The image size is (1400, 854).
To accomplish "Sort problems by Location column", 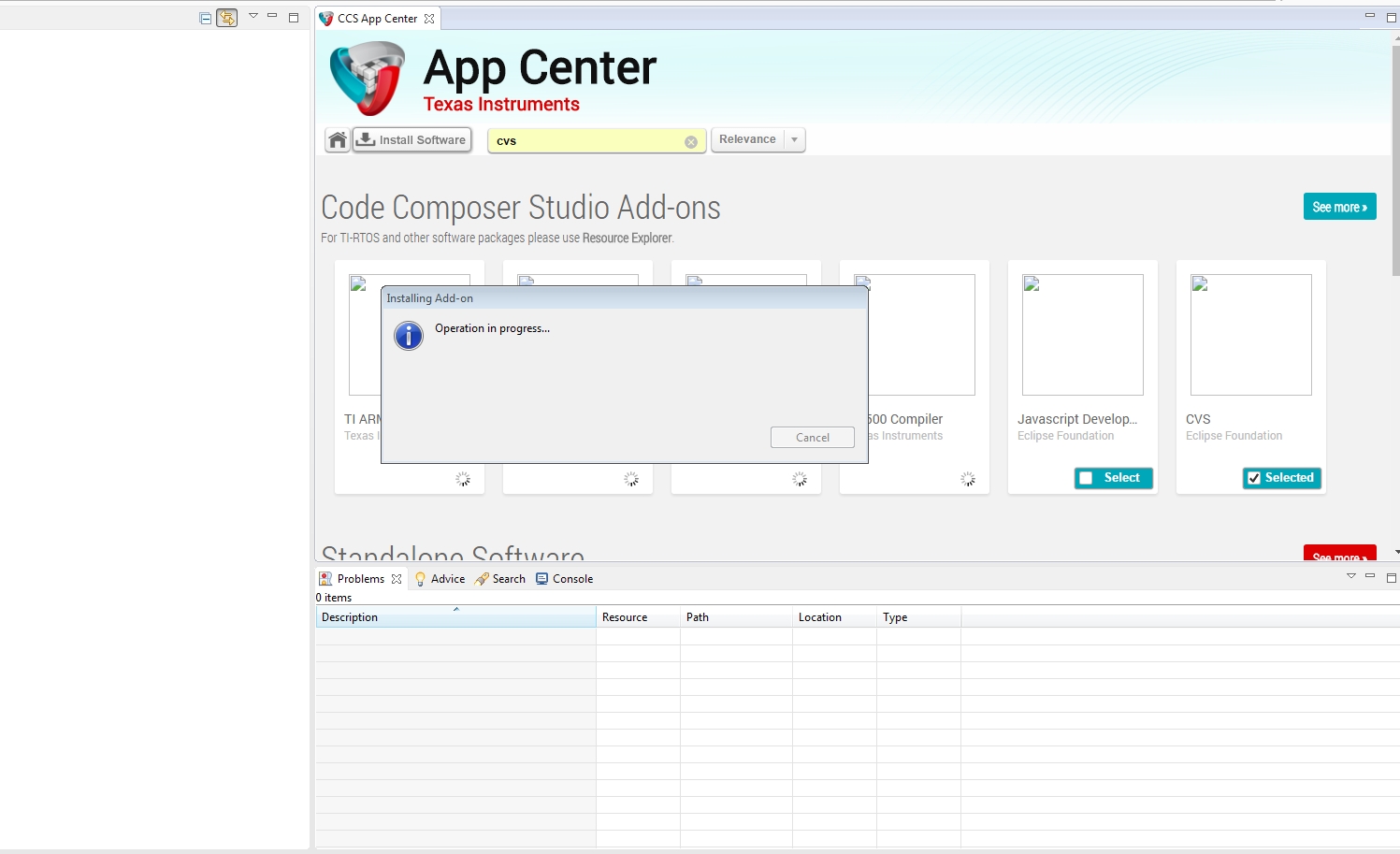I will click(x=835, y=617).
